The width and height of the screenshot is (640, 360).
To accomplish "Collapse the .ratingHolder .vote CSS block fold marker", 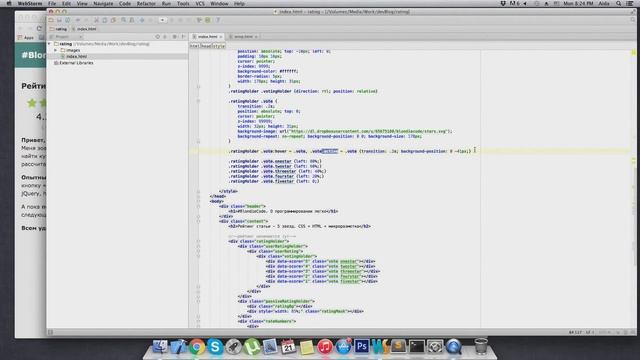I will pos(198,101).
